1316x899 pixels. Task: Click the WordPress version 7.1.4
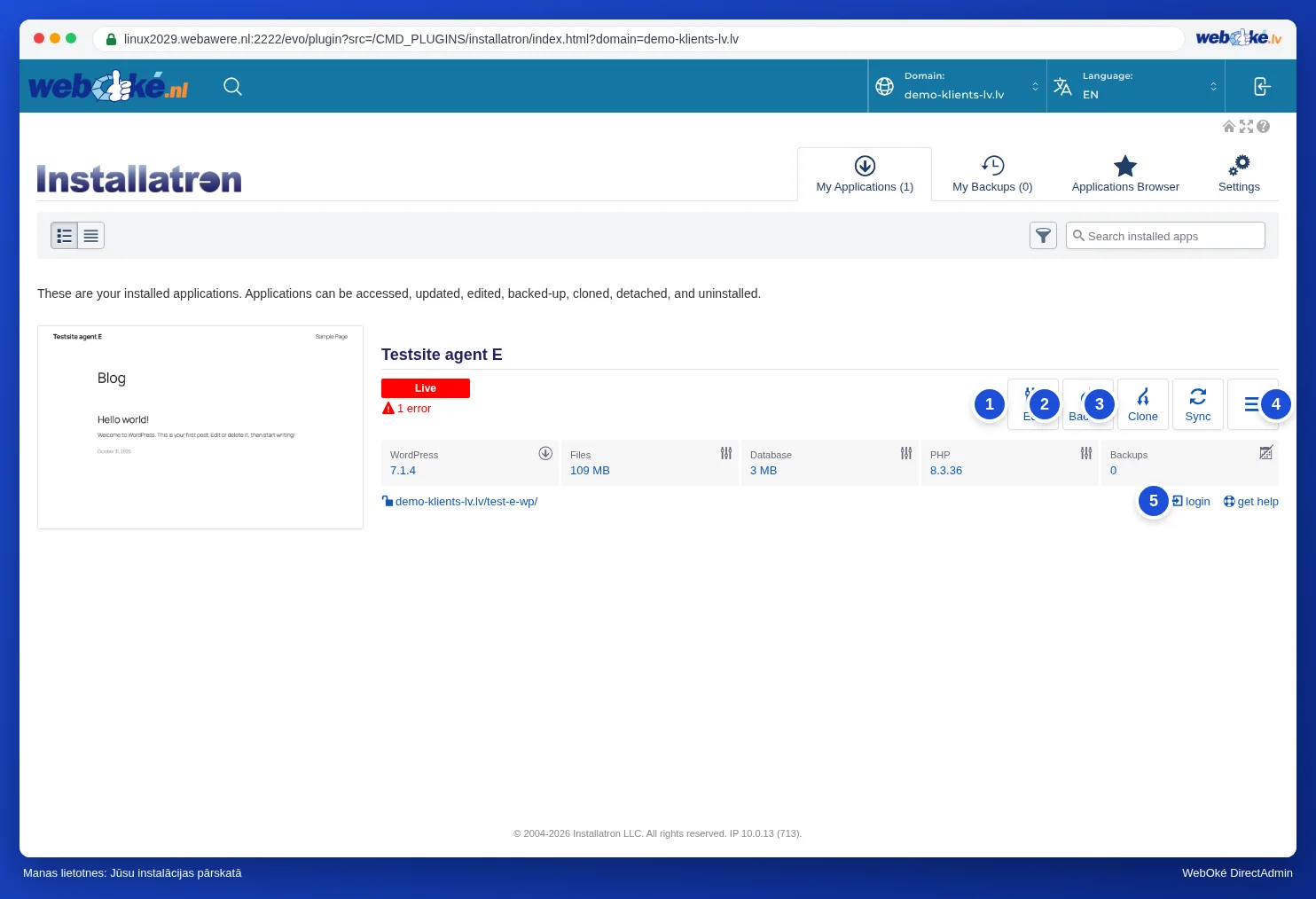click(403, 471)
